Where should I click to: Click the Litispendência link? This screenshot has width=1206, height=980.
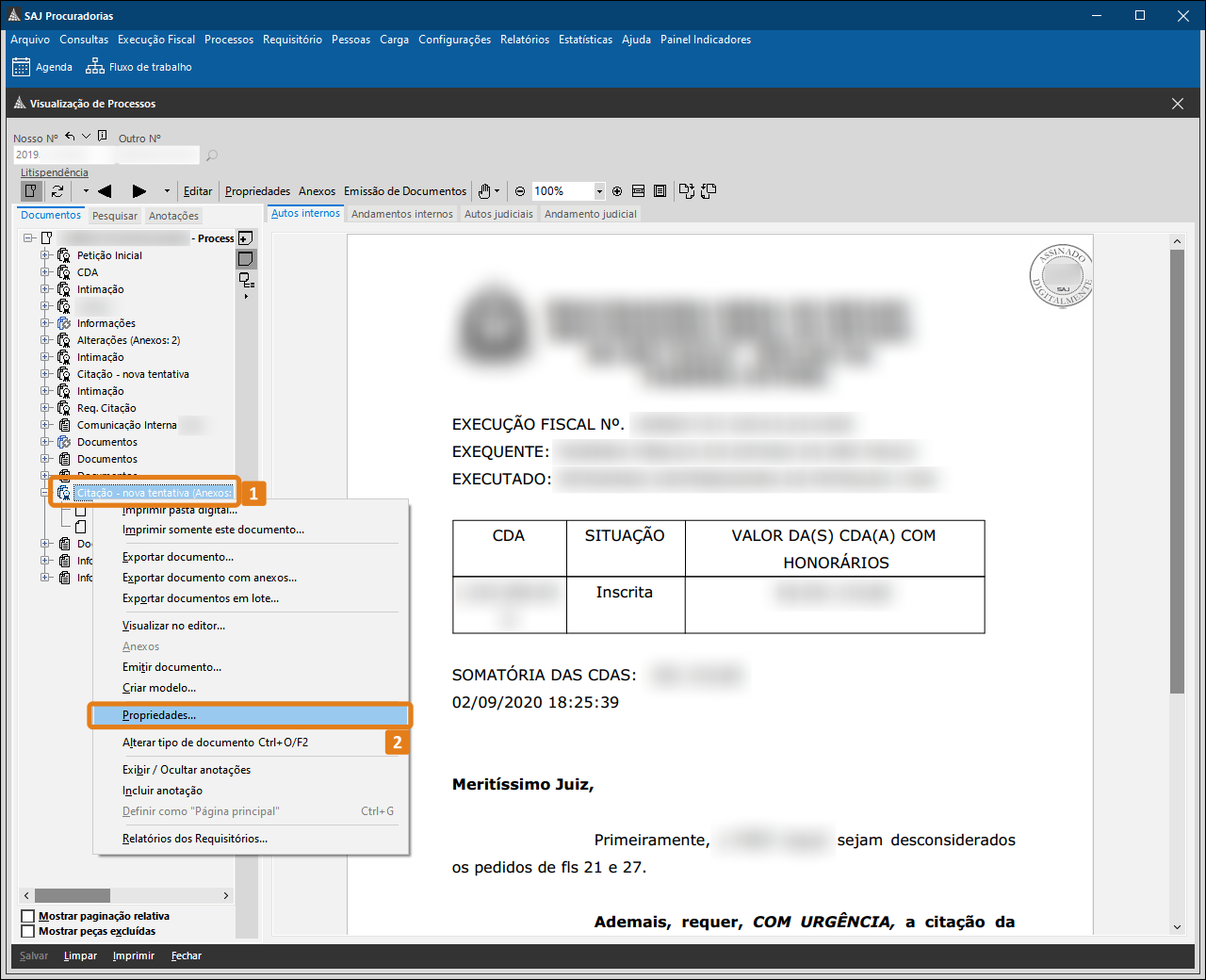tap(55, 172)
